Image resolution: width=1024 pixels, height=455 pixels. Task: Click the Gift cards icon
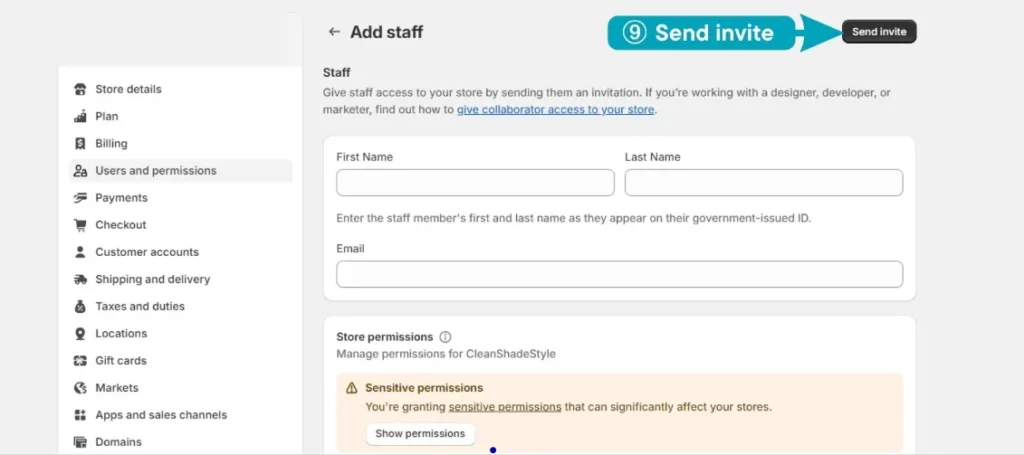tap(80, 361)
